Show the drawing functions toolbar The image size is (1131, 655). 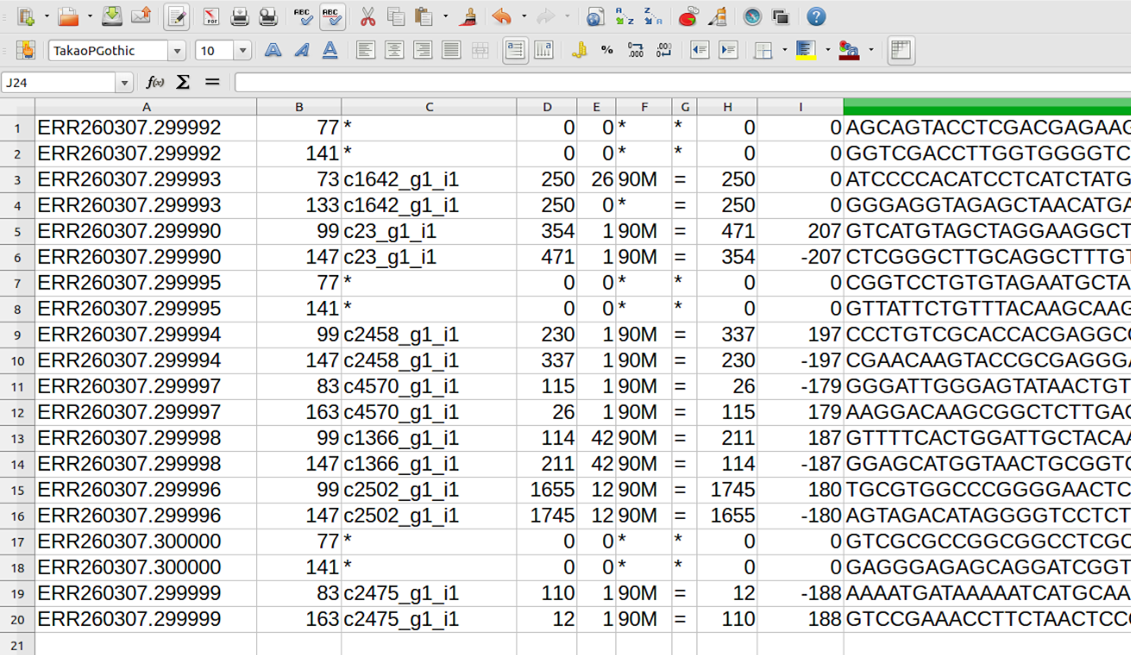(x=717, y=17)
